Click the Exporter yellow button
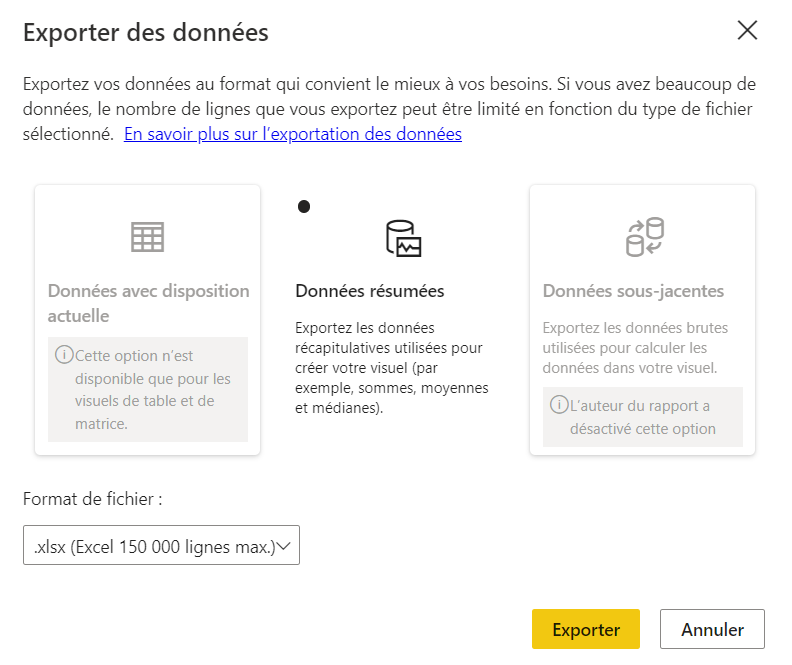792x665 pixels. pos(586,629)
